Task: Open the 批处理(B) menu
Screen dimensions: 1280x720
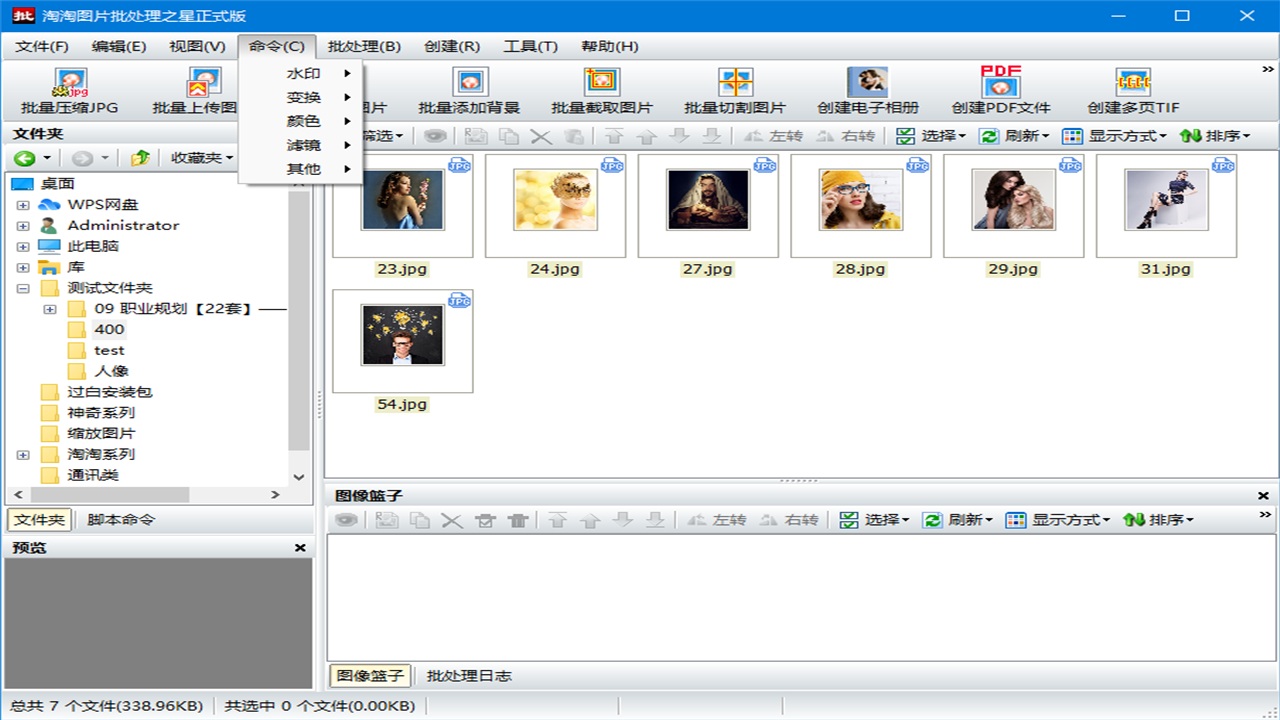Action: 364,46
